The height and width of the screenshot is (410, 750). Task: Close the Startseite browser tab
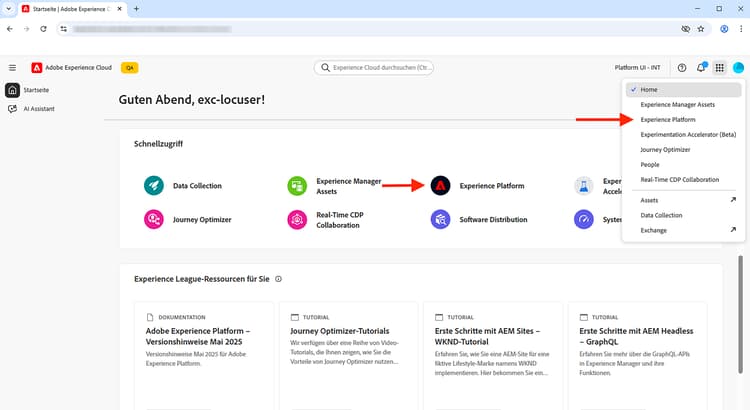point(120,9)
